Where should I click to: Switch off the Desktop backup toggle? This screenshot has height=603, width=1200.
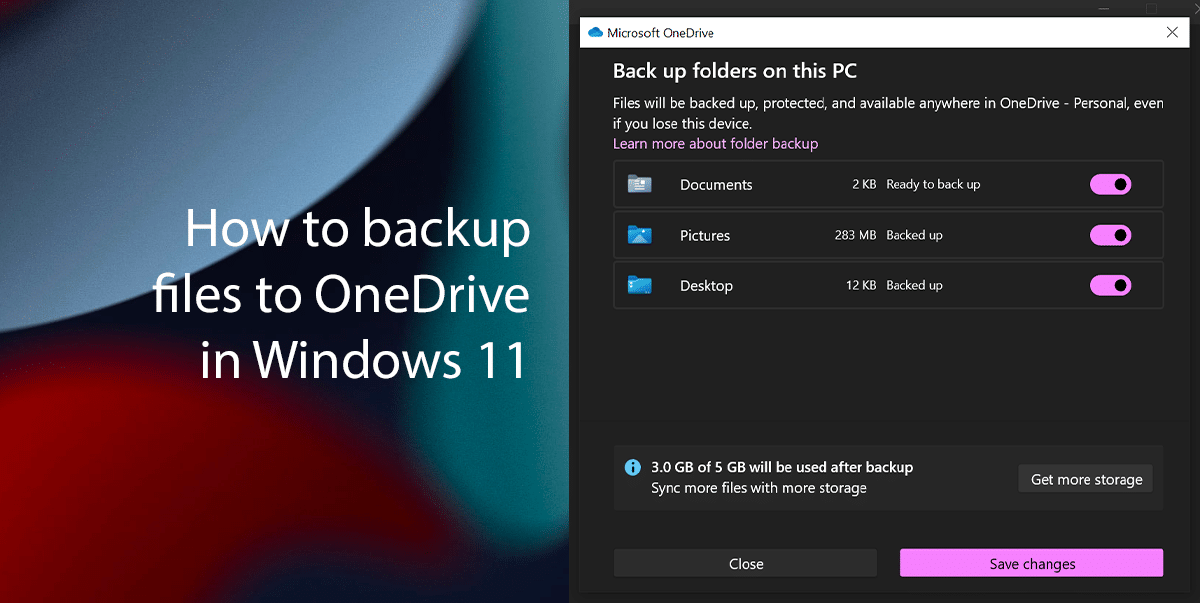click(x=1110, y=285)
